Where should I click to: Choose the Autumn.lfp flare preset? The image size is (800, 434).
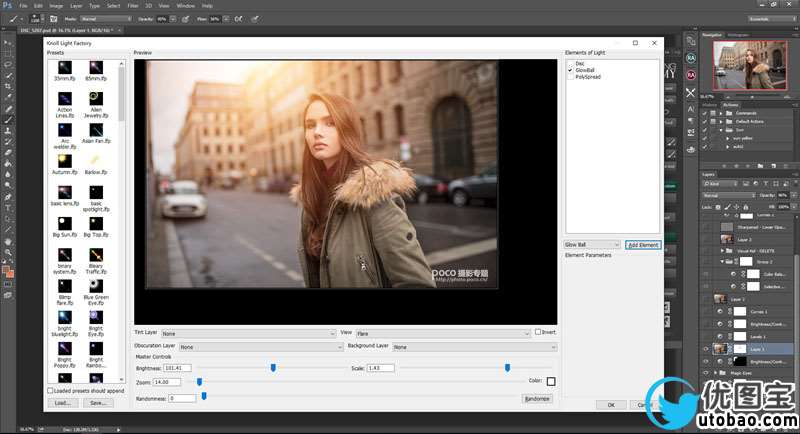[64, 161]
